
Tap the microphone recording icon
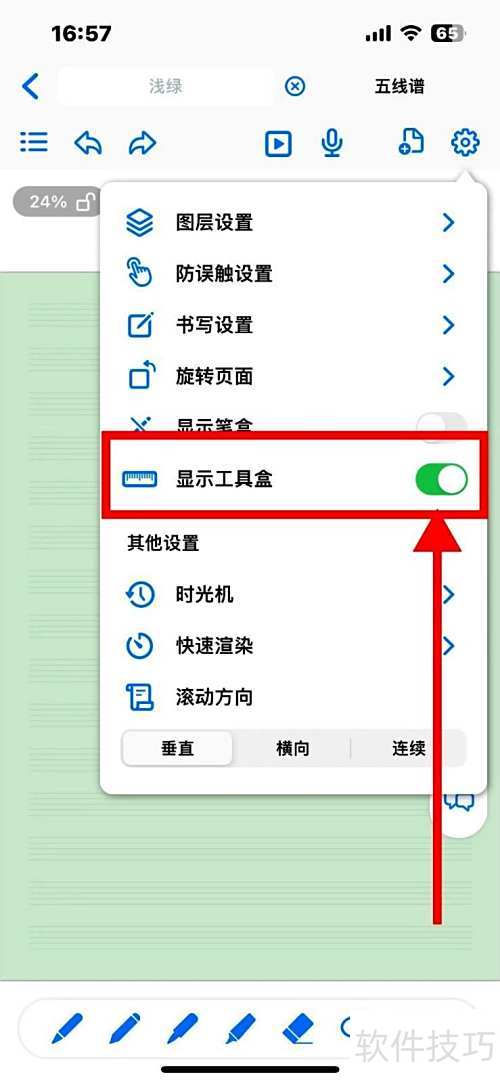[332, 143]
